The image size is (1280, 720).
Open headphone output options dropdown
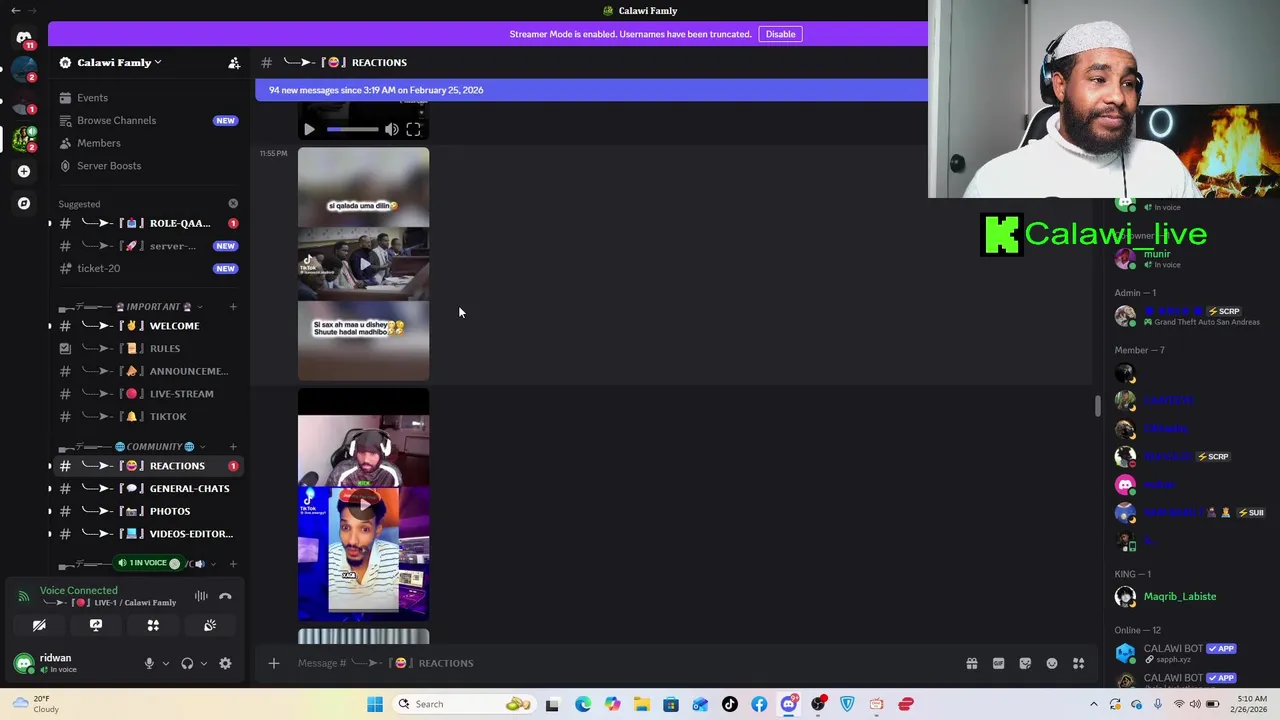(x=204, y=663)
